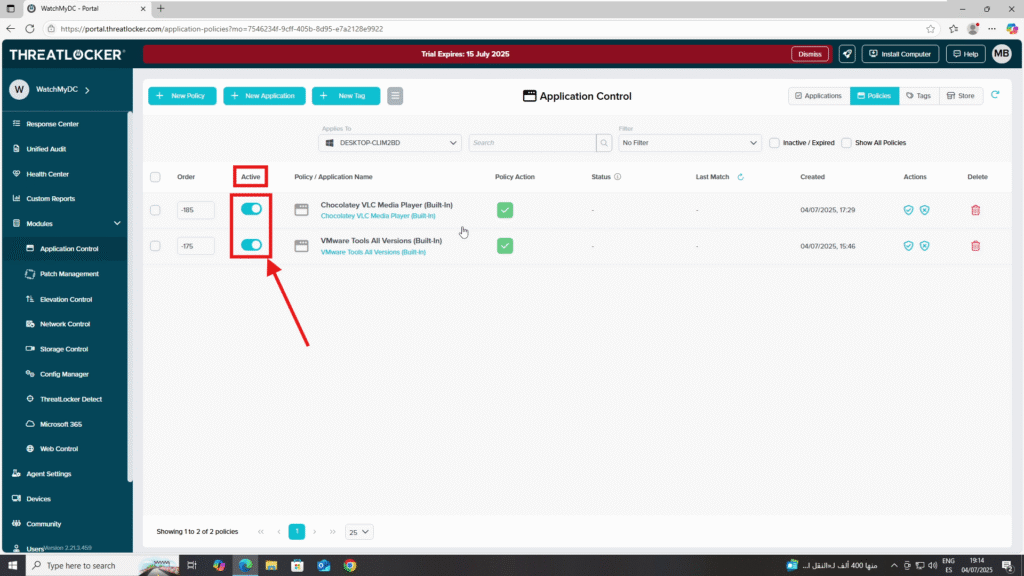Viewport: 1024px width, 576px height.
Task: Open the No Filter dropdown
Action: coord(690,142)
